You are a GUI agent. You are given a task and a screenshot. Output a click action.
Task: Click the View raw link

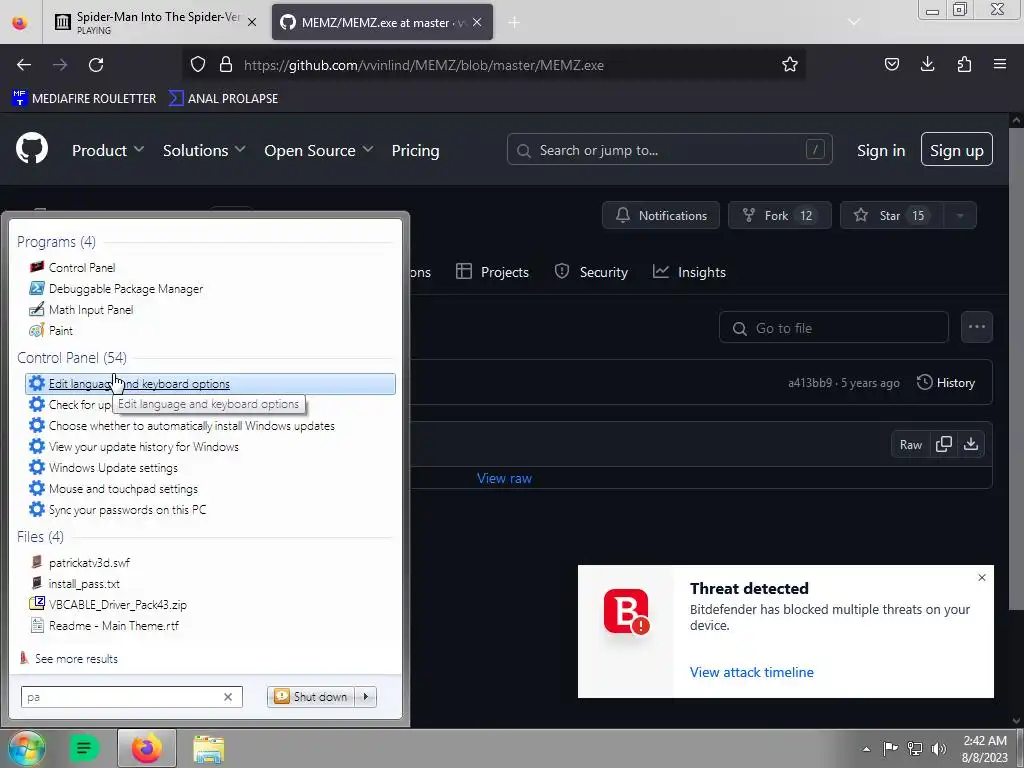(504, 478)
